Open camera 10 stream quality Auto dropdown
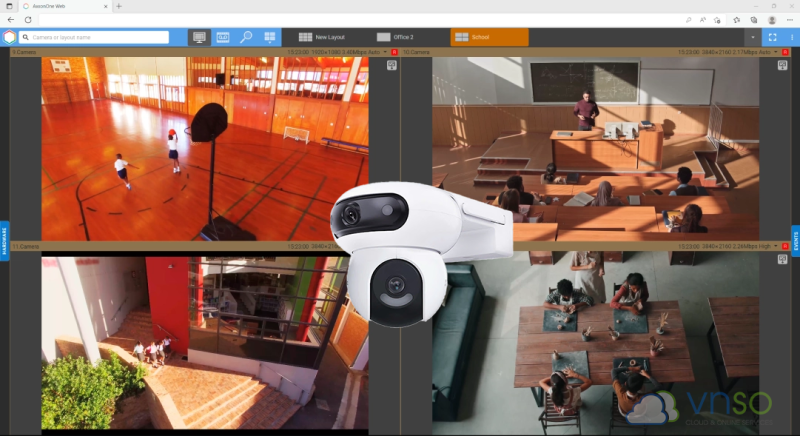 765,51
